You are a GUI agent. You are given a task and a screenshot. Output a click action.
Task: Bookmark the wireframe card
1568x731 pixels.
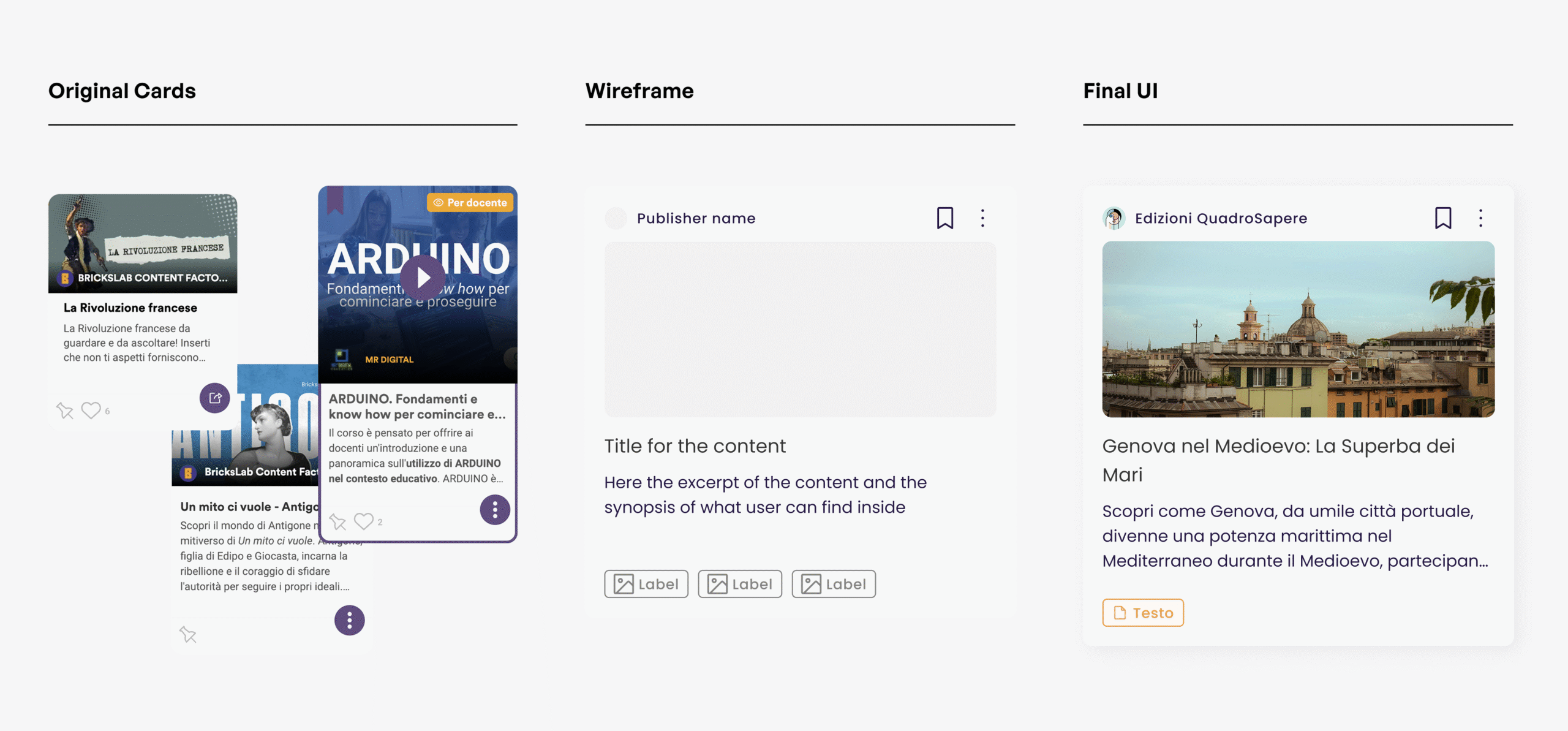[944, 218]
